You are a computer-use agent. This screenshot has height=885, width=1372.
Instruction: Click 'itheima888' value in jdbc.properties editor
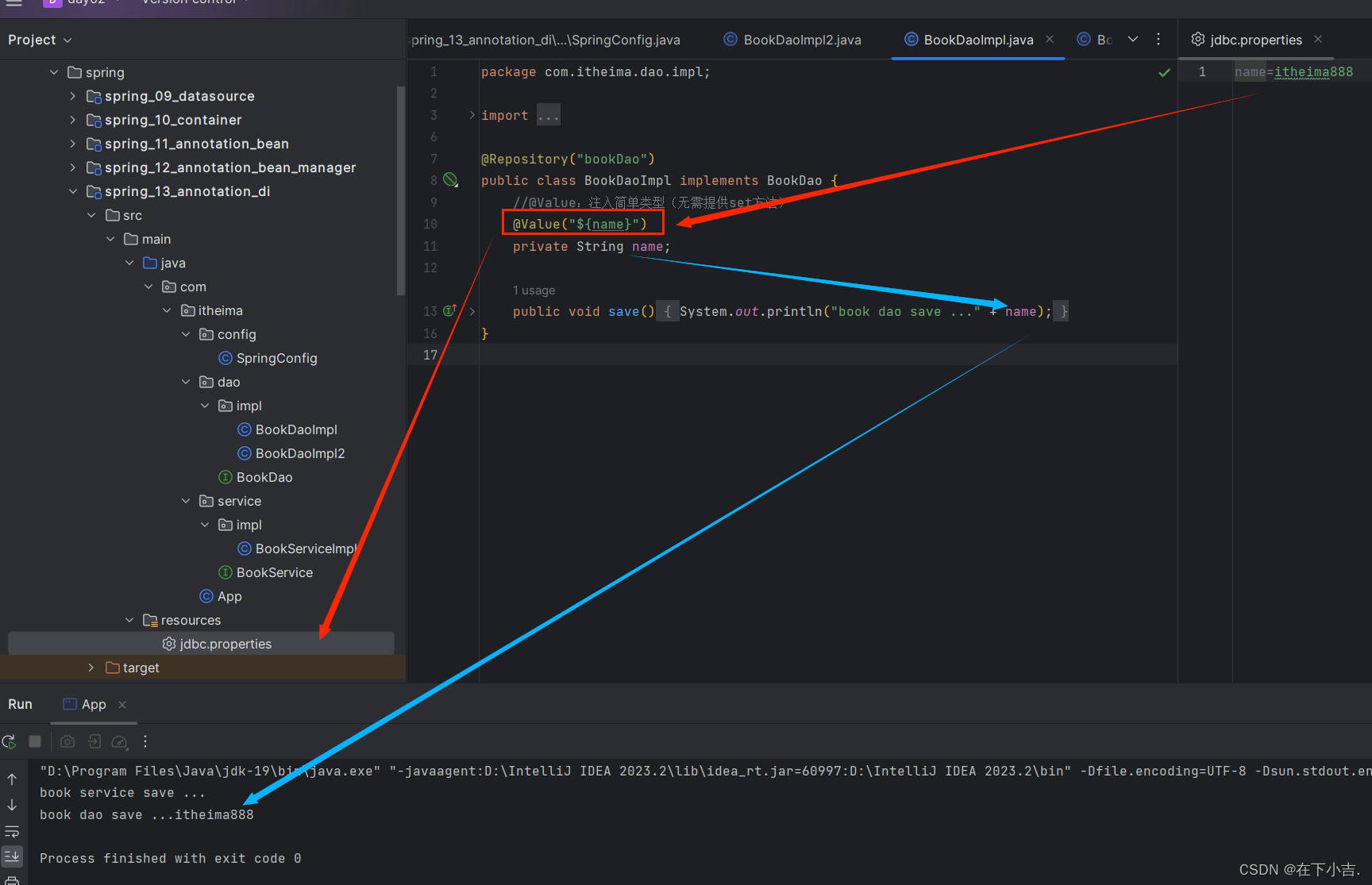click(1313, 72)
